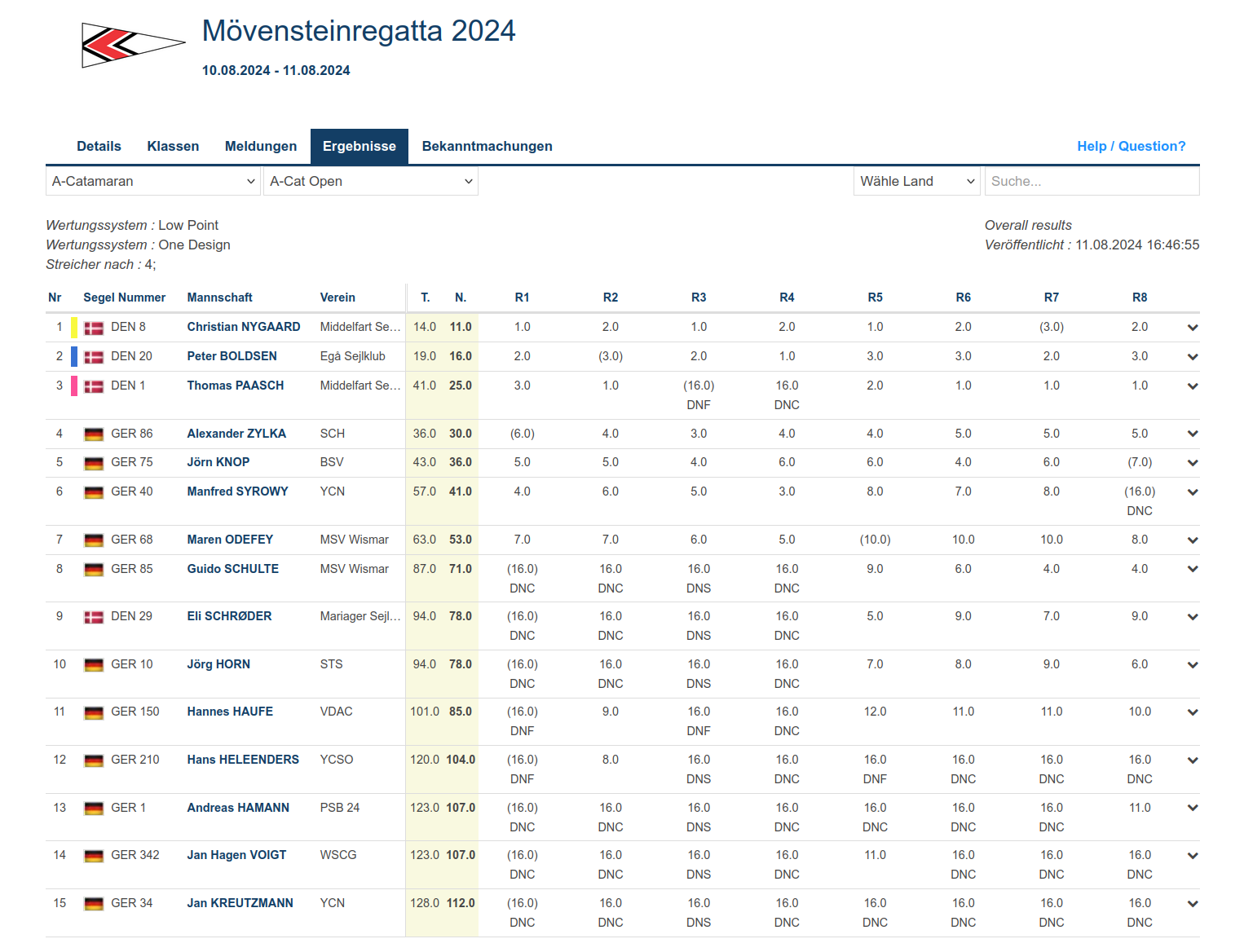Click the German flag beside GER 85
The image size is (1244, 952).
pyautogui.click(x=94, y=571)
